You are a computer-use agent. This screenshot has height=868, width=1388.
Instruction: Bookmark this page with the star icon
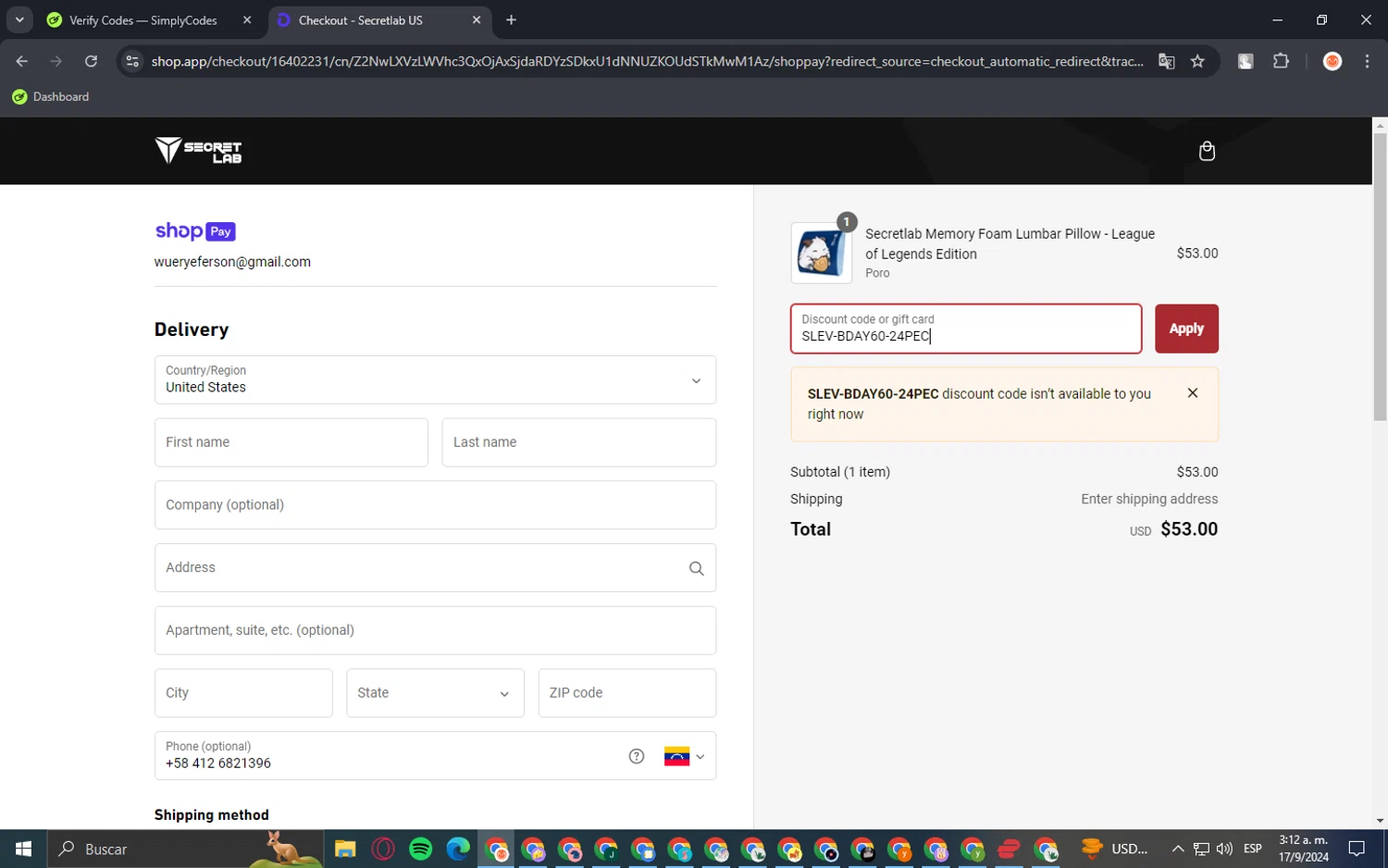pyautogui.click(x=1197, y=61)
